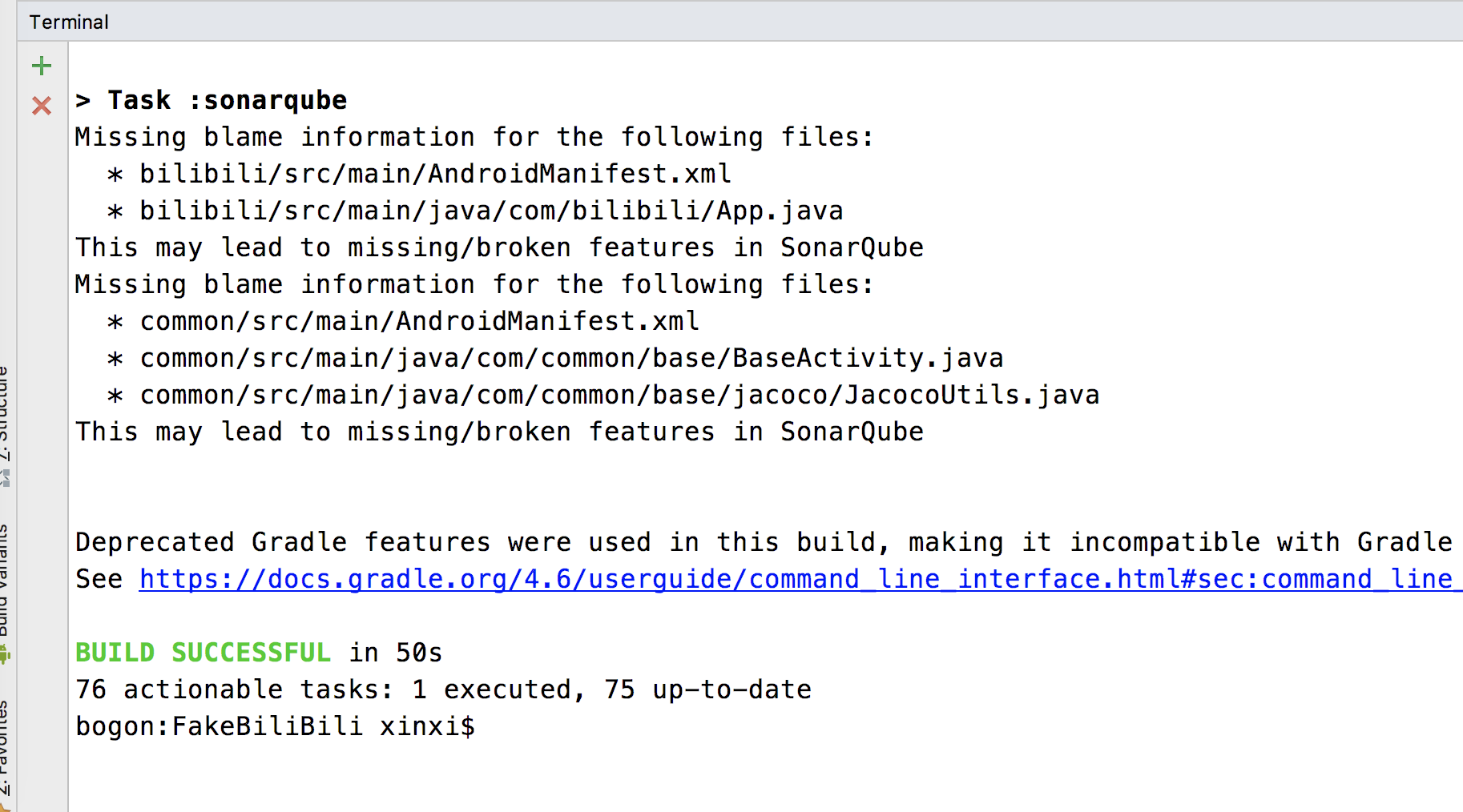The width and height of the screenshot is (1463, 812).
Task: Click the BaseActivity.java file path
Action: [x=571, y=358]
